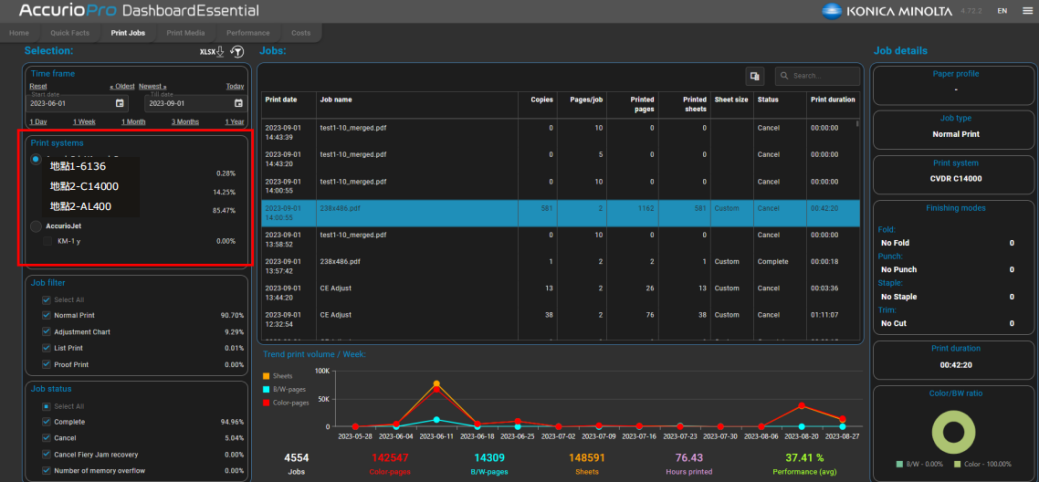Switch to the Quick Facts tab
1039x482 pixels.
(x=69, y=32)
